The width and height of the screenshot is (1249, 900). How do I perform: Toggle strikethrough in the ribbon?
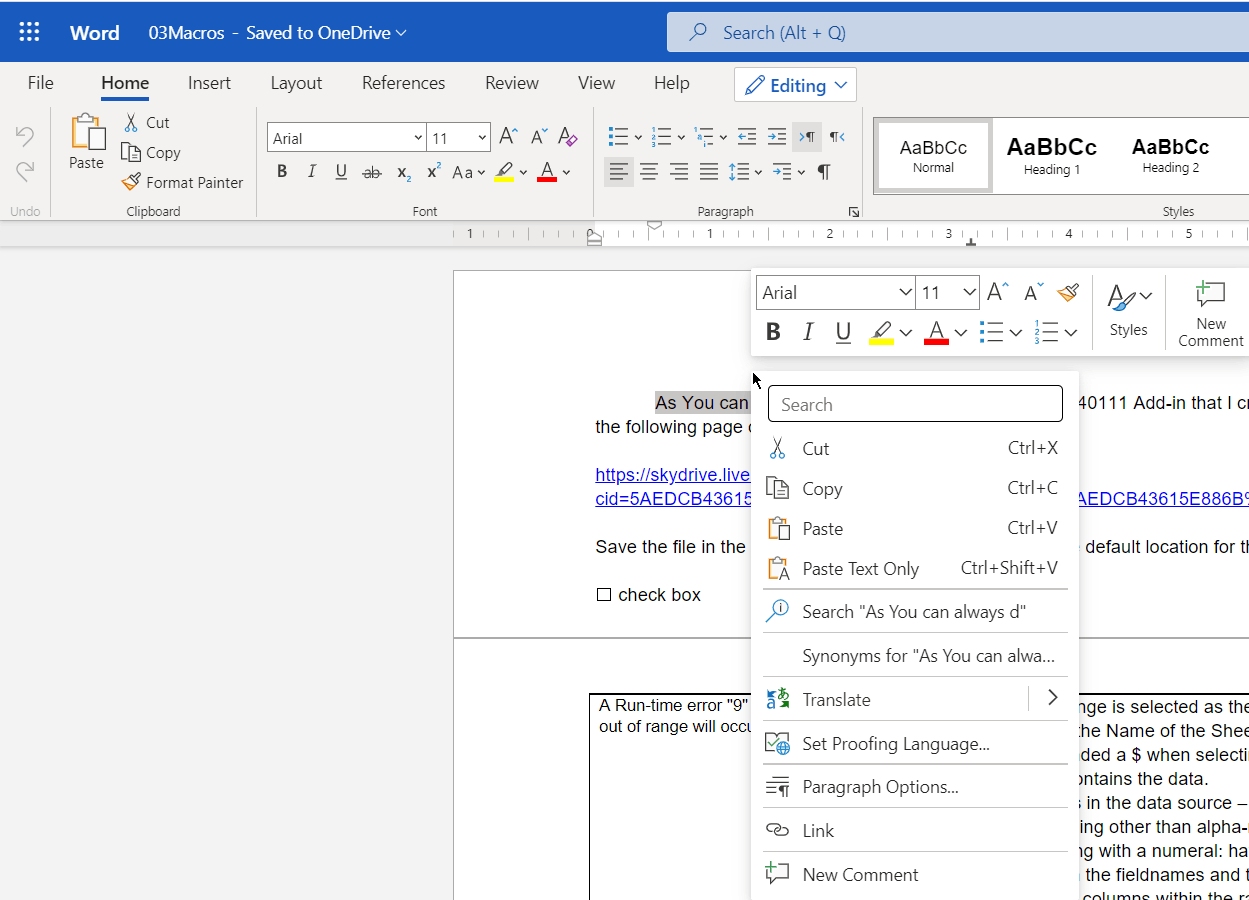click(372, 172)
